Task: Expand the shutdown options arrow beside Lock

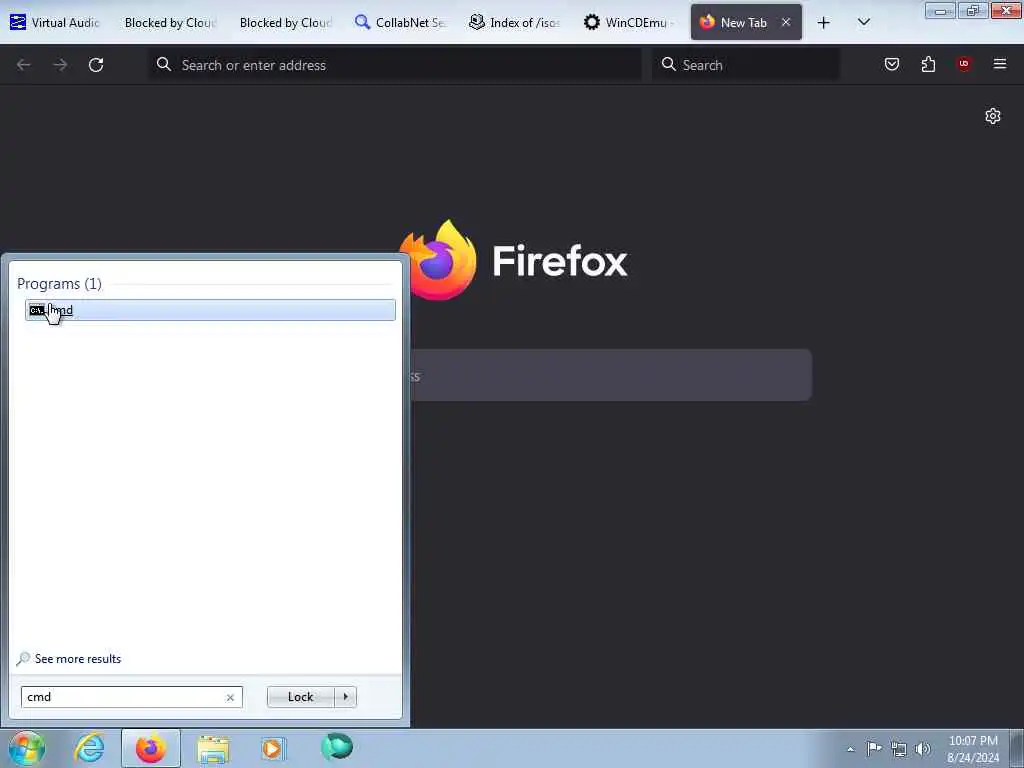Action: [345, 697]
